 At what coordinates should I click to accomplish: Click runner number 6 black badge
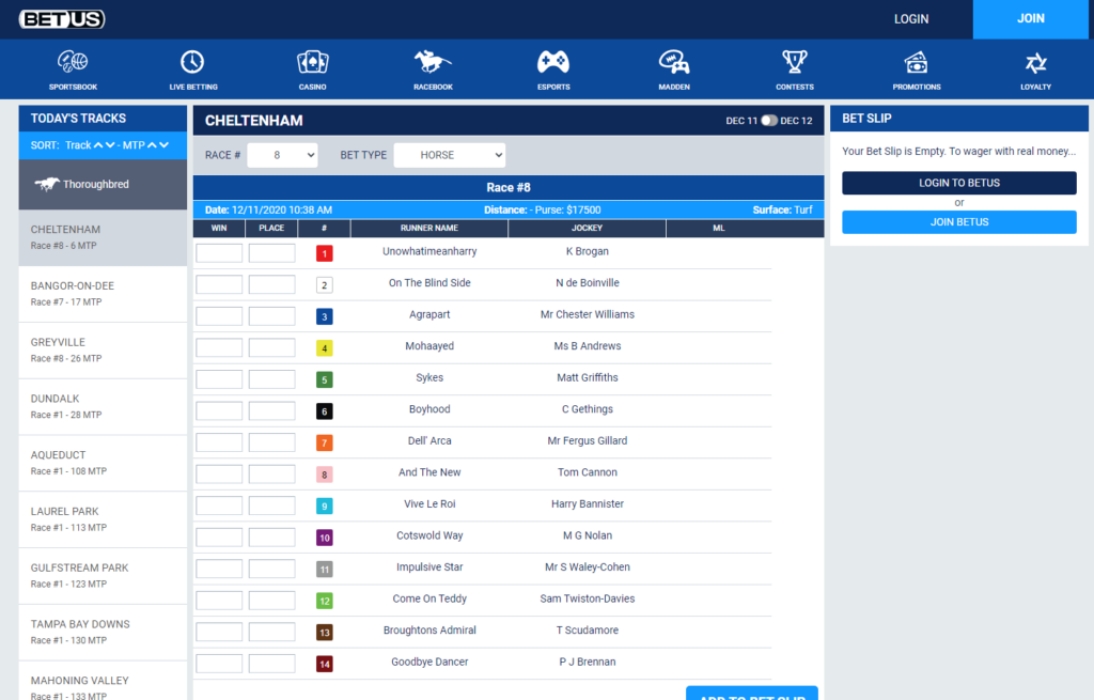tap(324, 411)
